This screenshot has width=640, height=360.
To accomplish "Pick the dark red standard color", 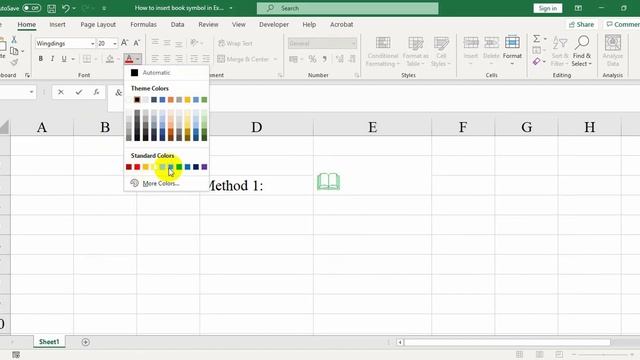I will coord(129,167).
